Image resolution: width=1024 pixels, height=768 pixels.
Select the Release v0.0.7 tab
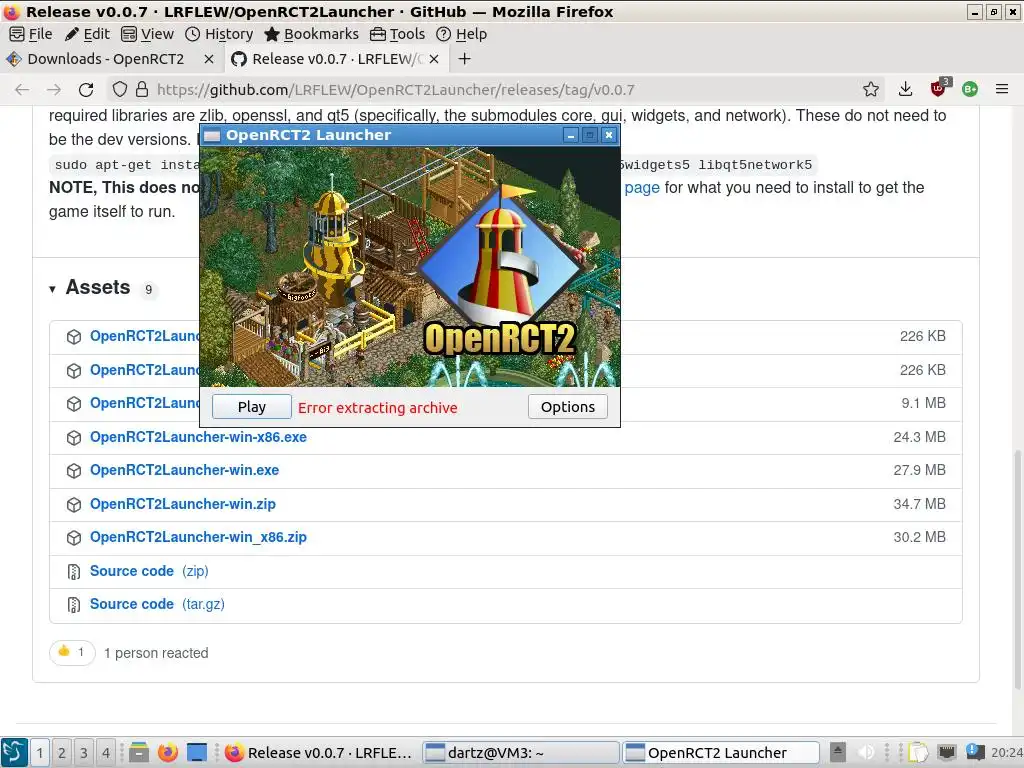click(337, 59)
